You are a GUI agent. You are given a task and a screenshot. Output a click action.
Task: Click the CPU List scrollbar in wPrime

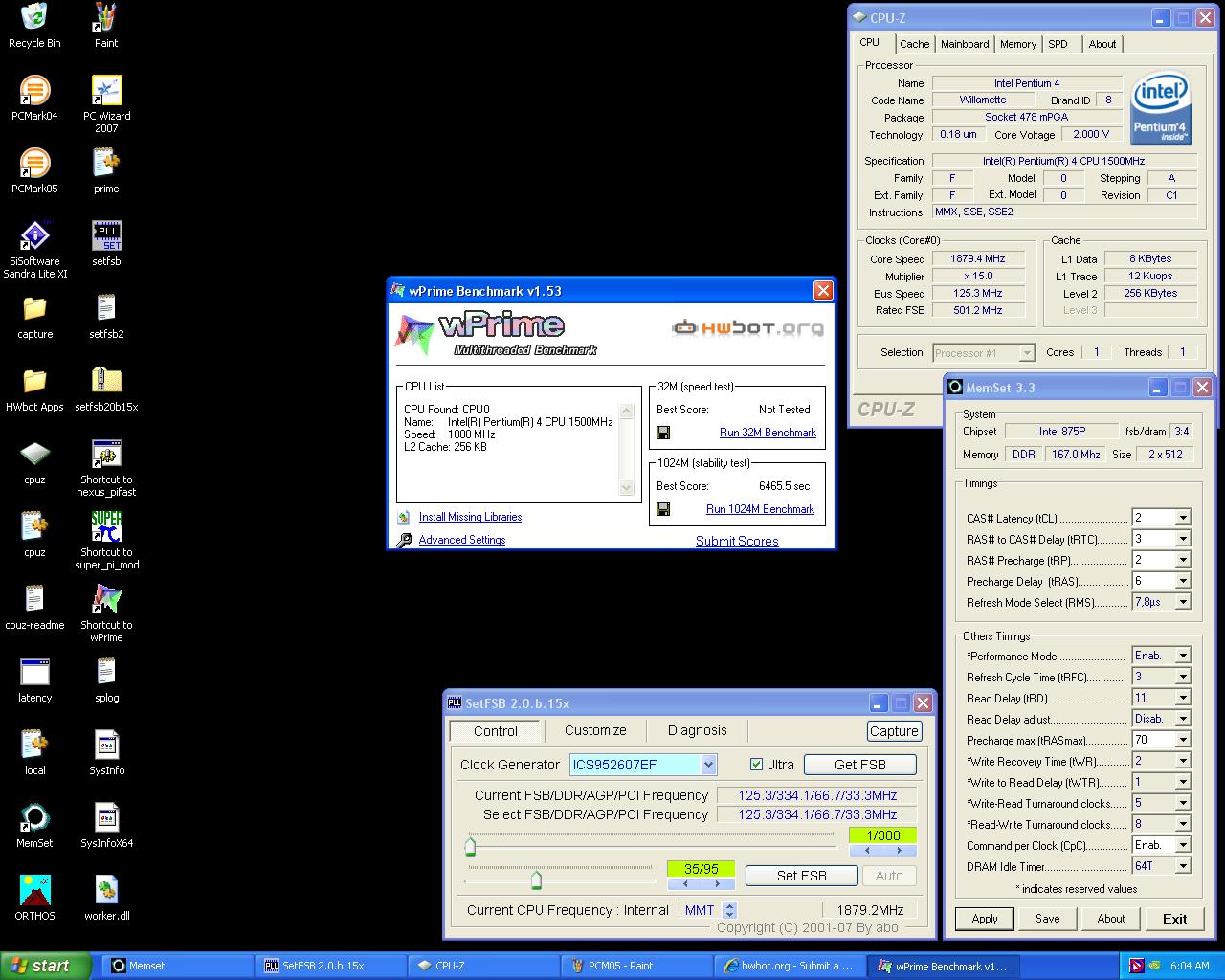click(x=627, y=449)
